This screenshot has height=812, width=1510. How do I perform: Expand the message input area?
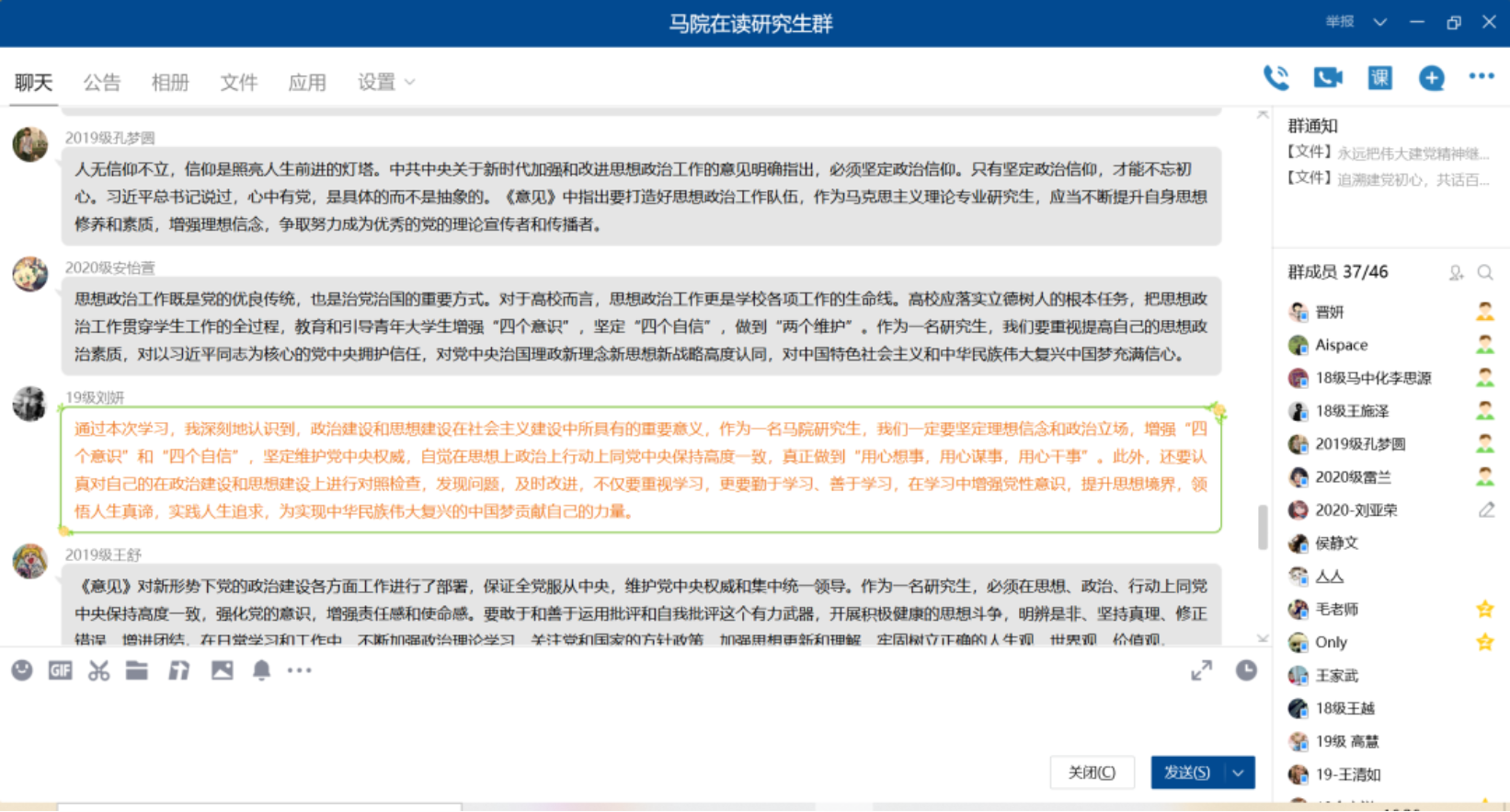[x=1201, y=671]
